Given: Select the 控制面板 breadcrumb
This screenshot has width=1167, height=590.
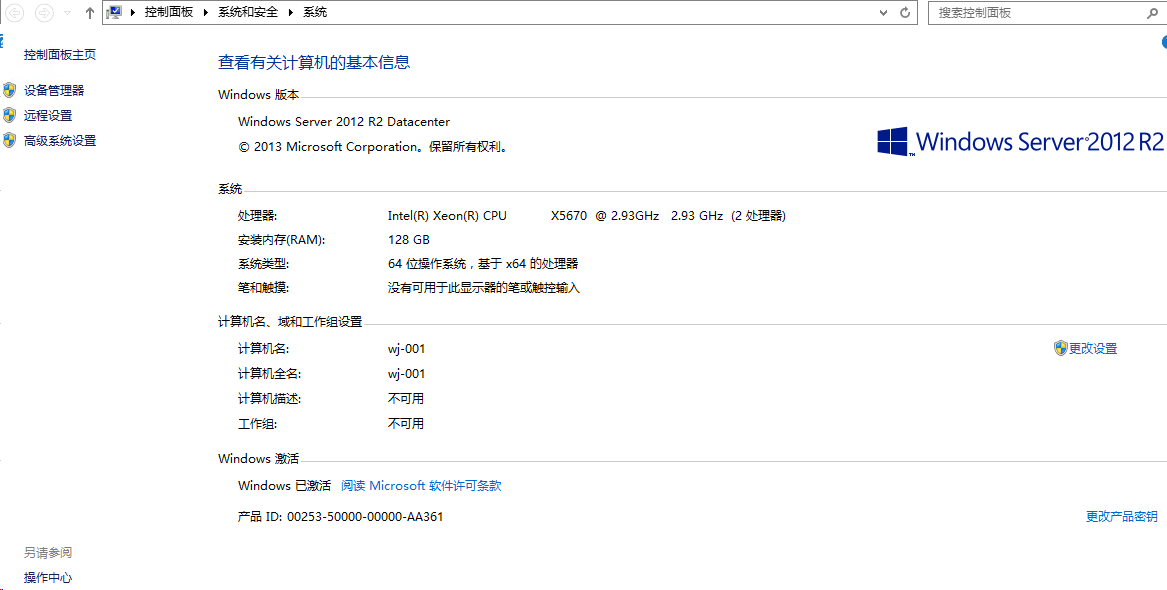Looking at the screenshot, I should tap(169, 13).
